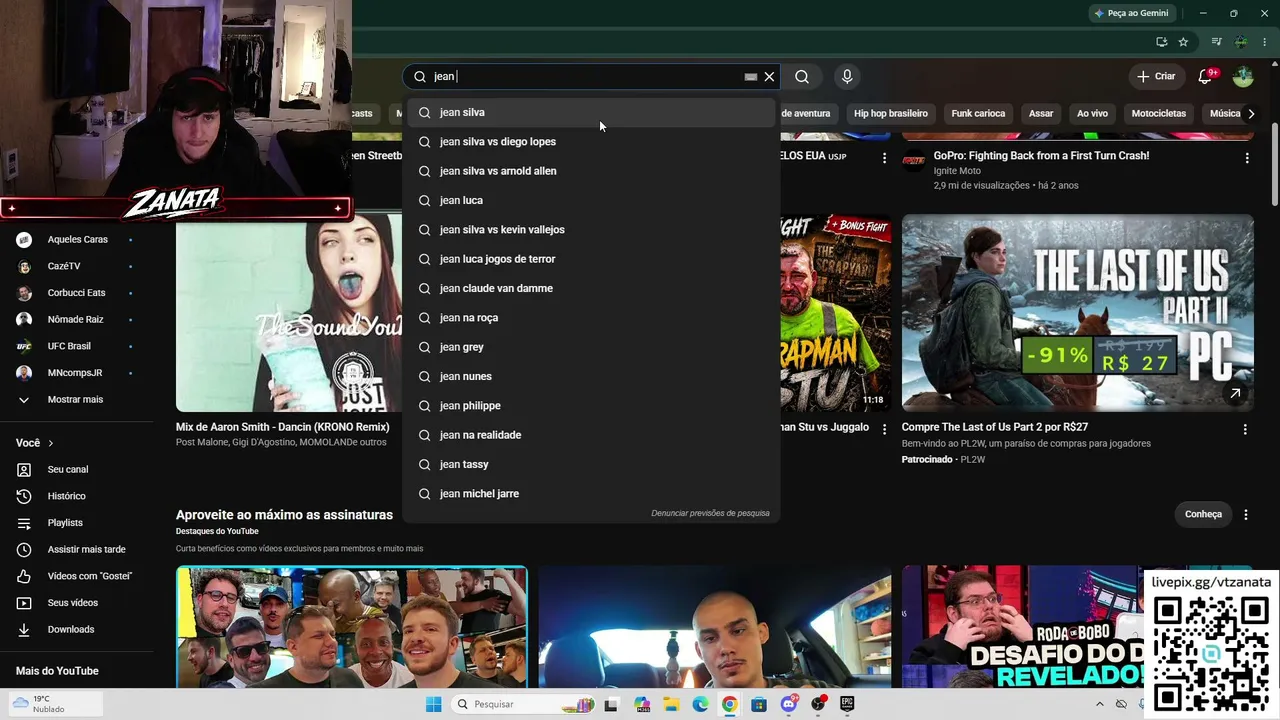Open Playlists in the sidebar
1280x720 pixels.
click(65, 523)
